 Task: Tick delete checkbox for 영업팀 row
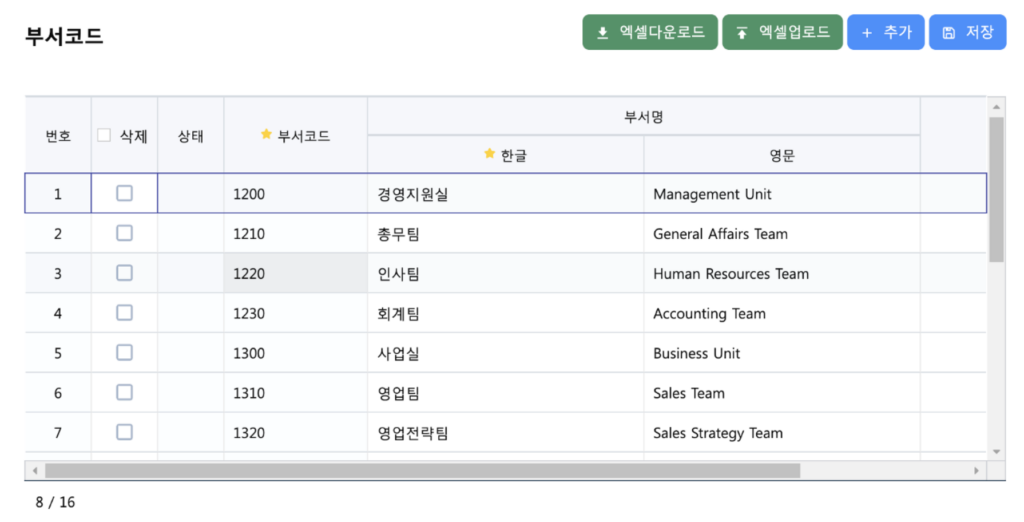point(124,393)
